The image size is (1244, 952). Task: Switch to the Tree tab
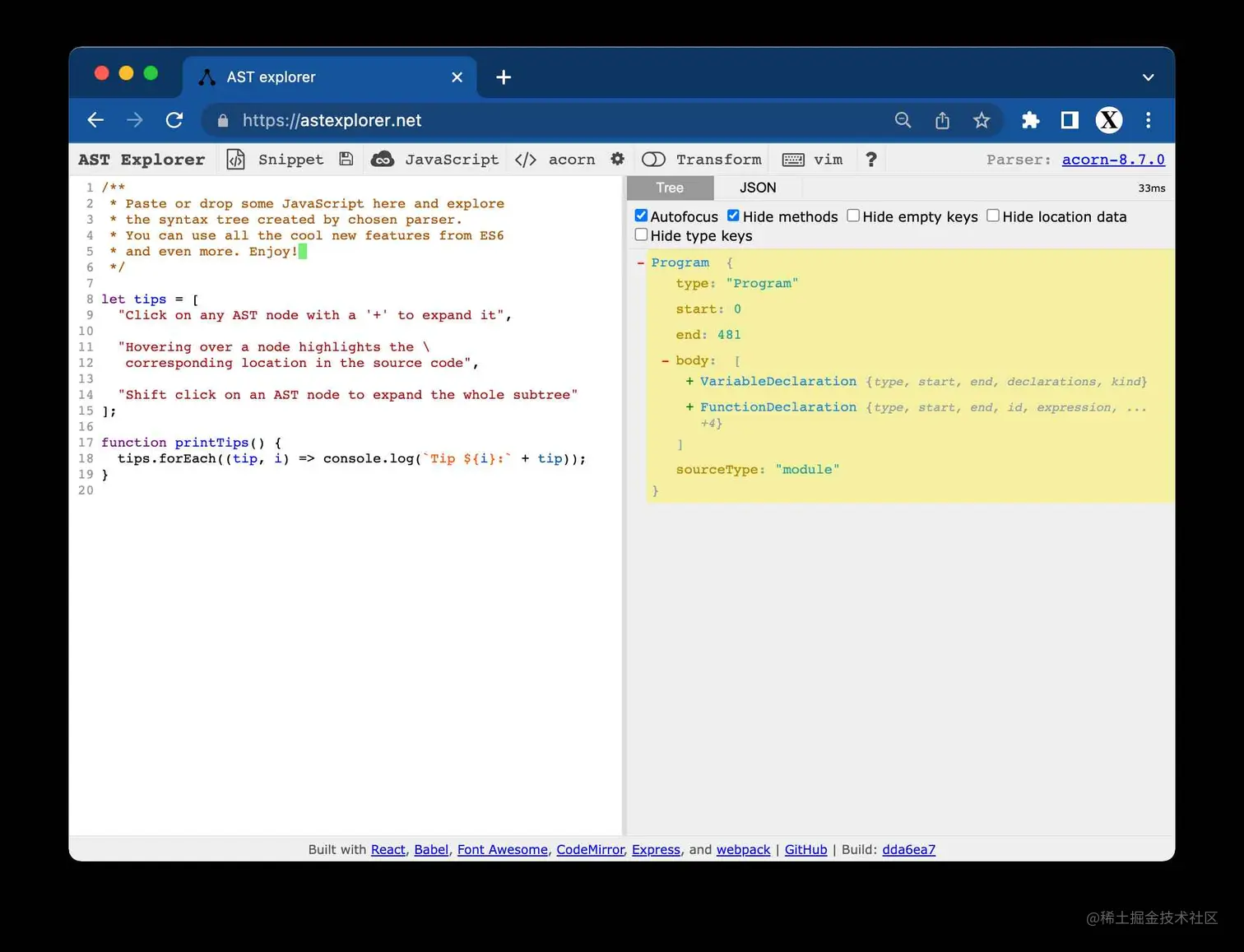coord(670,188)
